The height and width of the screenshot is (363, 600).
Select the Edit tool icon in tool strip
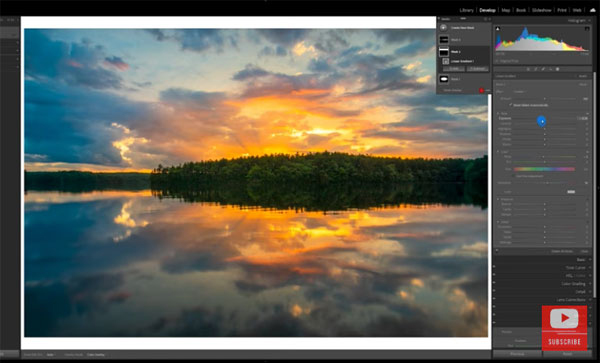pos(528,69)
